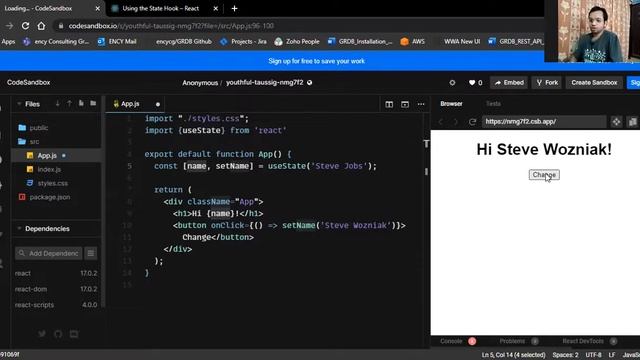Viewport: 640px width, 360px height.
Task: Click the preview navigator icon next to URL
Action: click(x=616, y=122)
